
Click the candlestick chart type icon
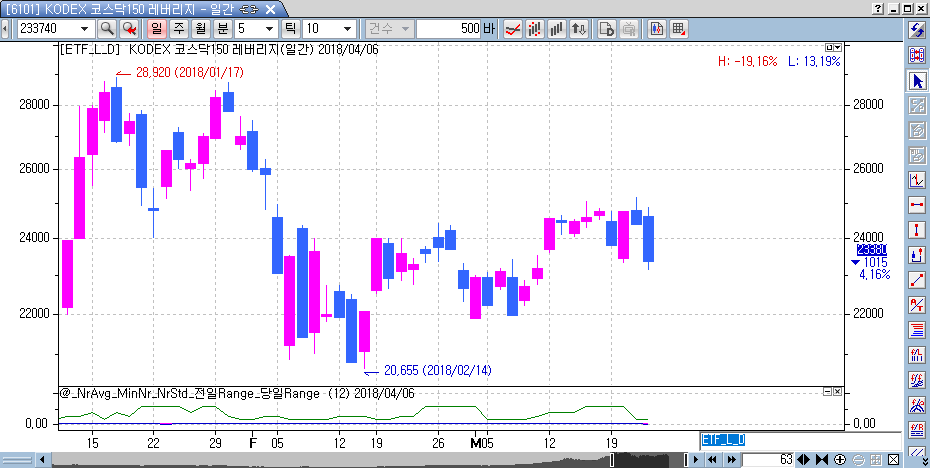click(535, 28)
